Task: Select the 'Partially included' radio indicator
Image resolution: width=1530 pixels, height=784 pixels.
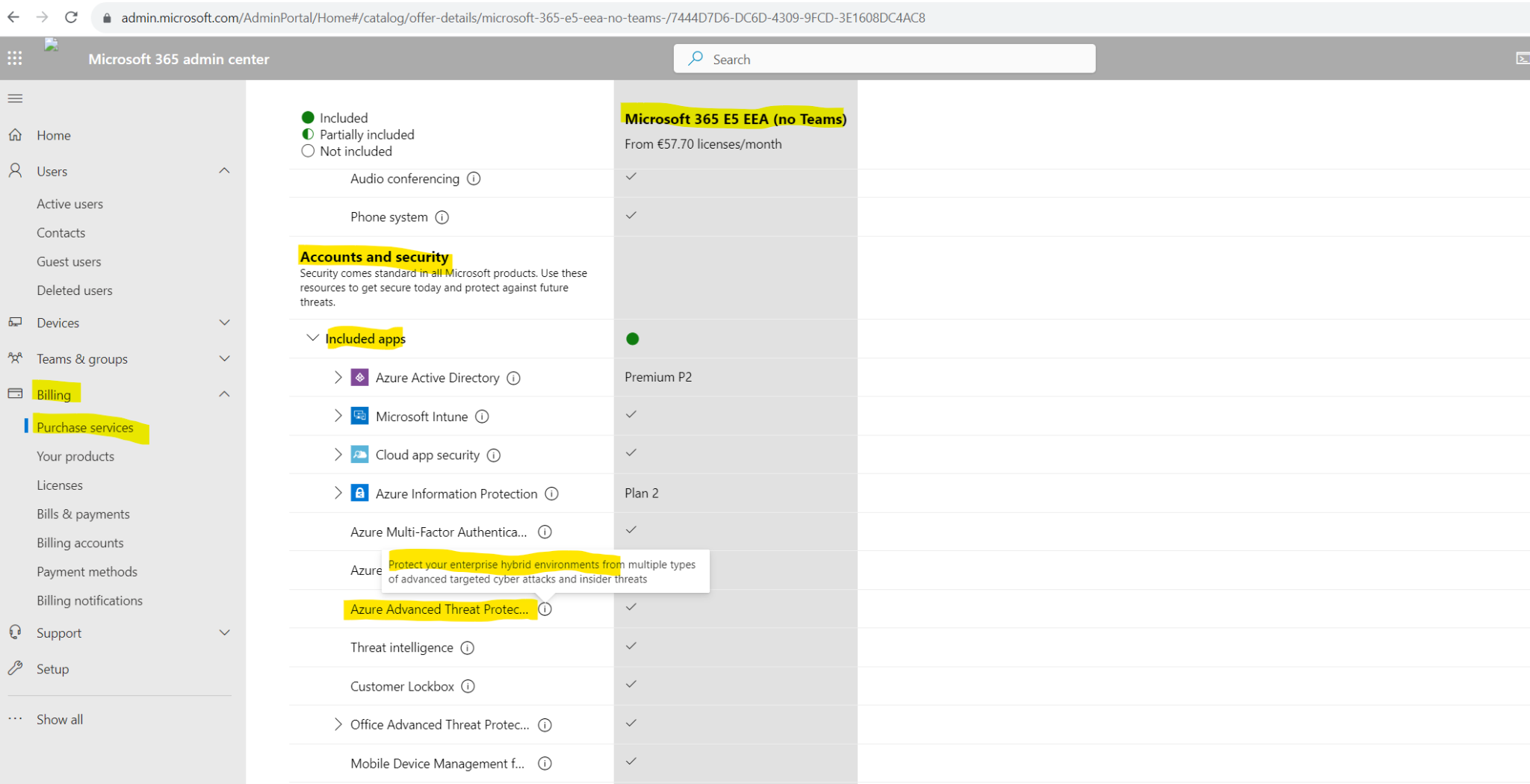Action: (x=308, y=134)
